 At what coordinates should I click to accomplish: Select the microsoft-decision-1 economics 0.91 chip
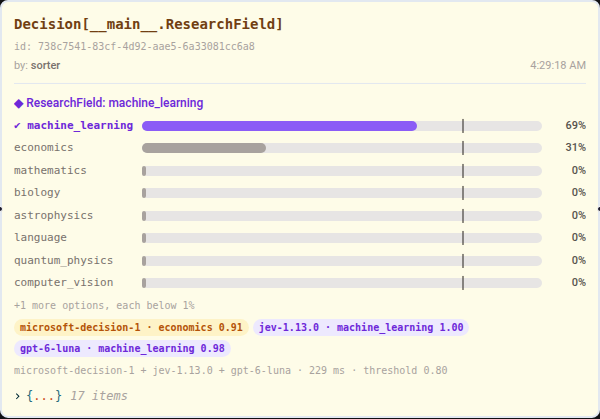pos(131,328)
